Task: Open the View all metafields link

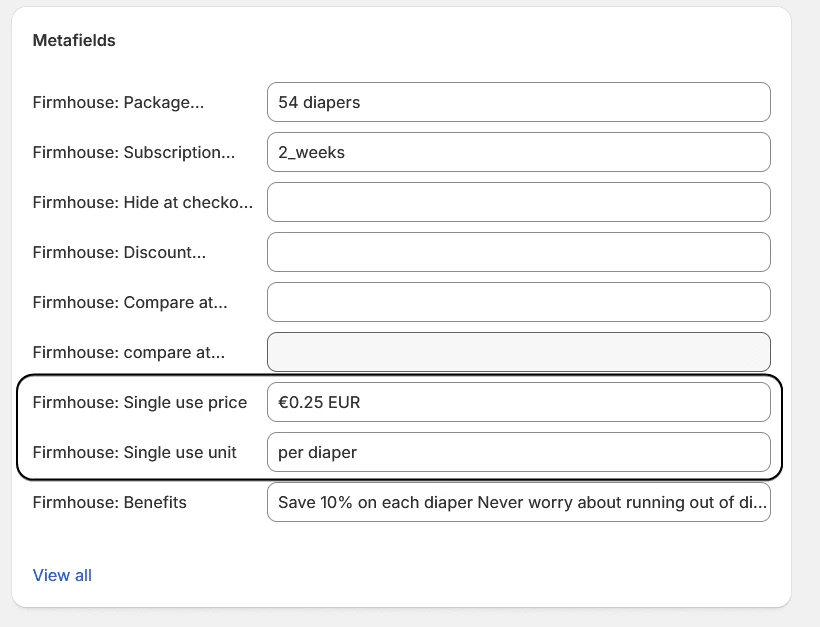Action: [62, 575]
